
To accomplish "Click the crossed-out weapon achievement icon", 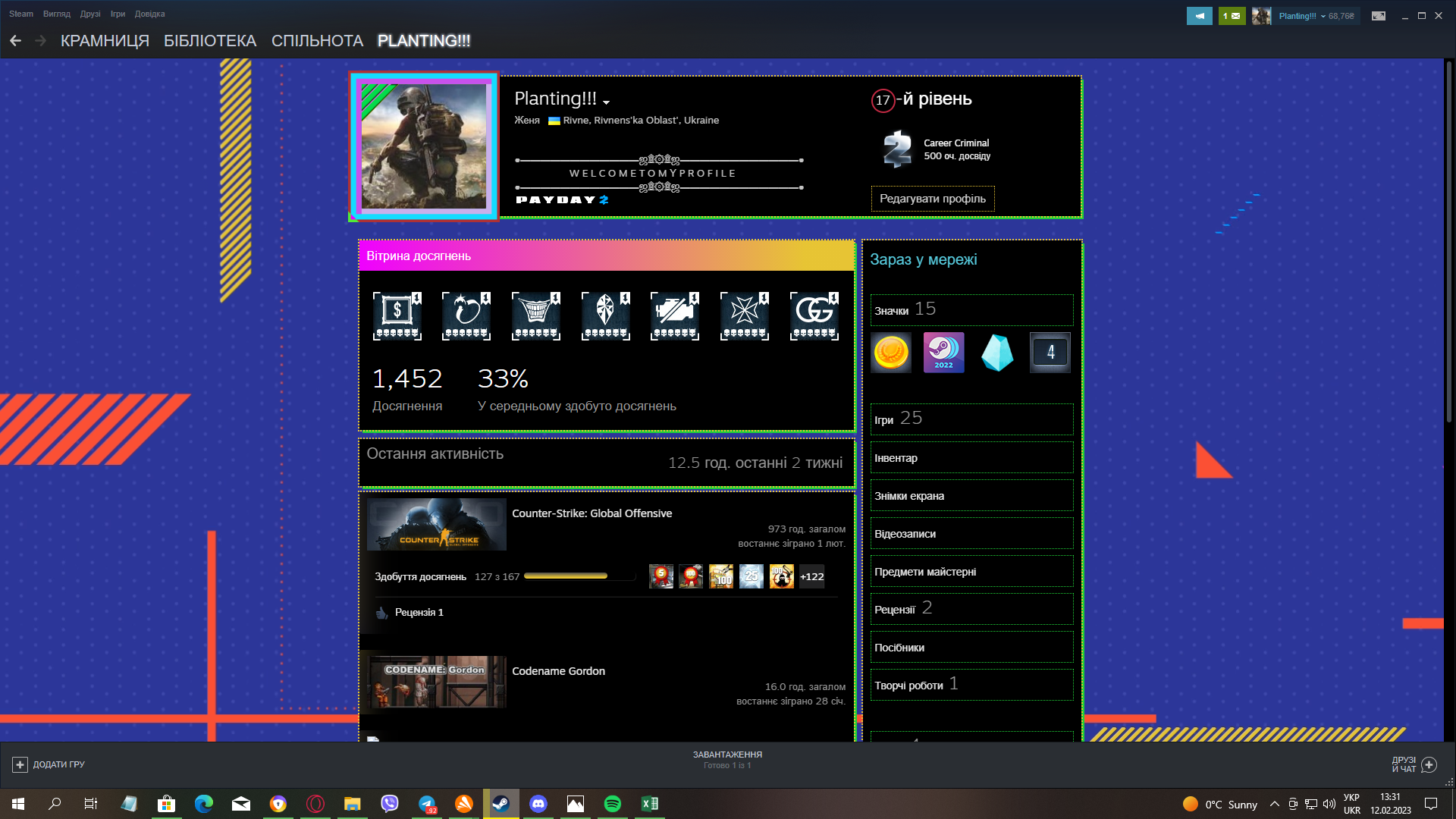I will [x=675, y=316].
